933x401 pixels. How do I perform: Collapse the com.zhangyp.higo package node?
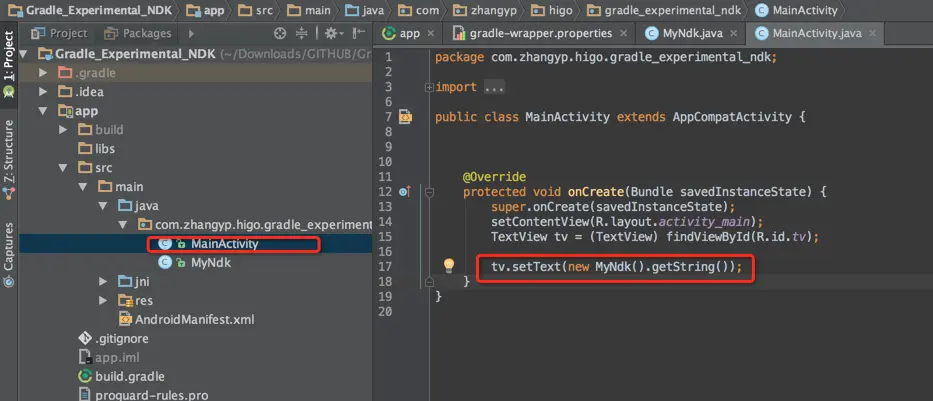point(122,225)
